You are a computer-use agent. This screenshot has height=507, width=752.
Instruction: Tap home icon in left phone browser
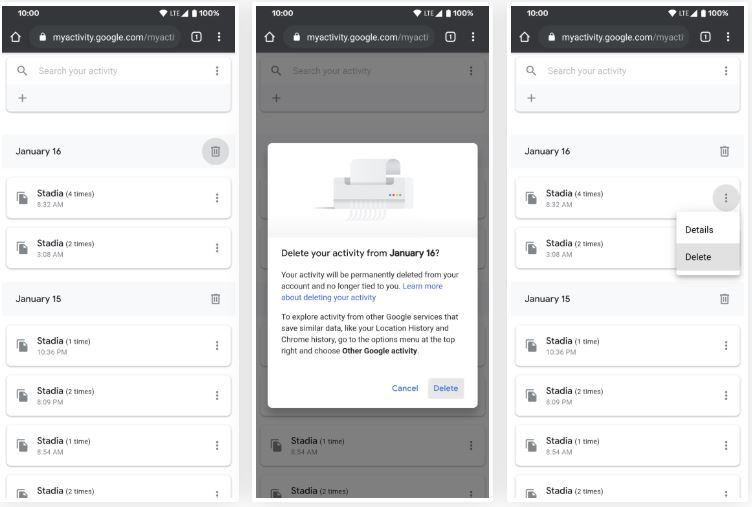[x=15, y=37]
